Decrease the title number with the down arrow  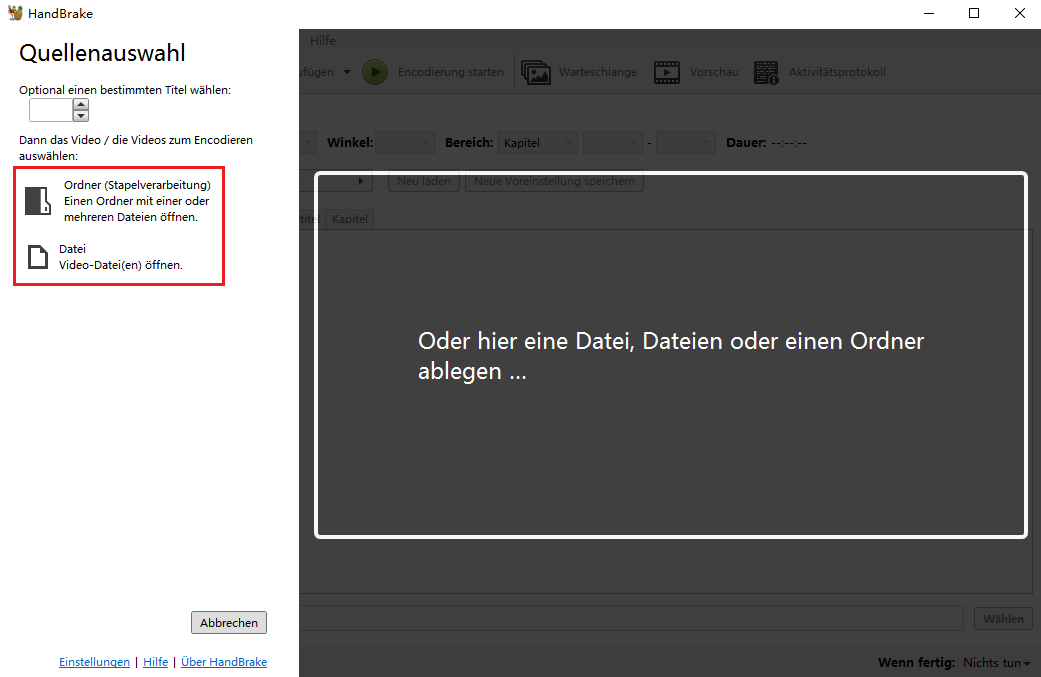pos(81,116)
